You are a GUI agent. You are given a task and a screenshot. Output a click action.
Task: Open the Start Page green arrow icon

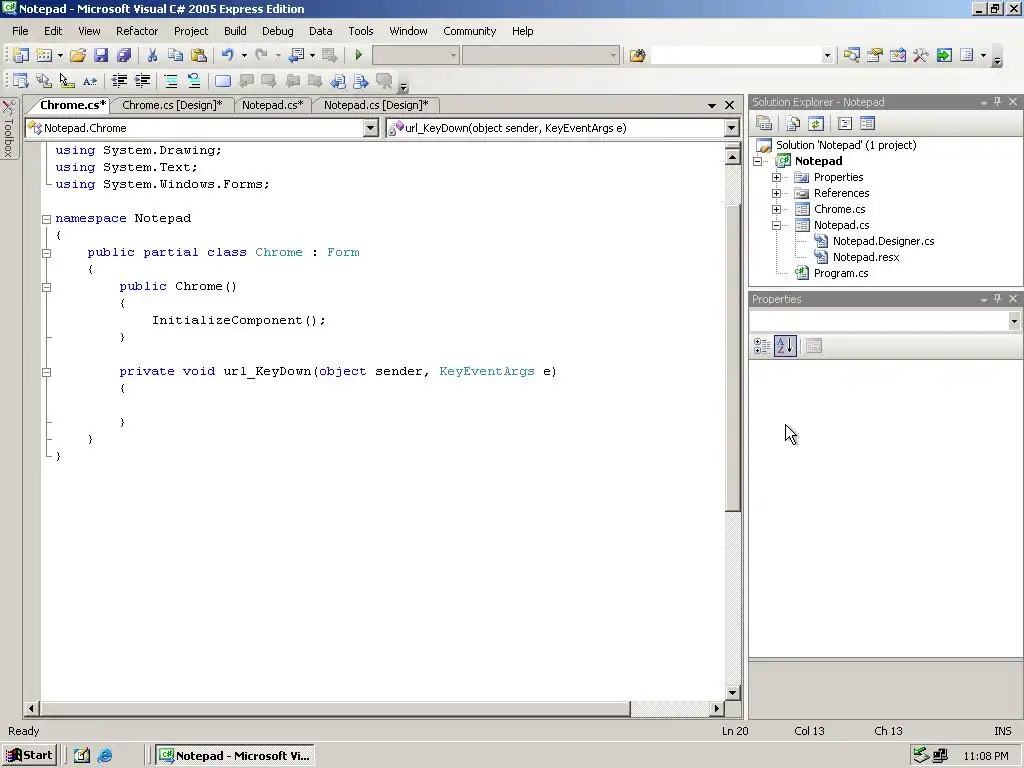pyautogui.click(x=944, y=56)
